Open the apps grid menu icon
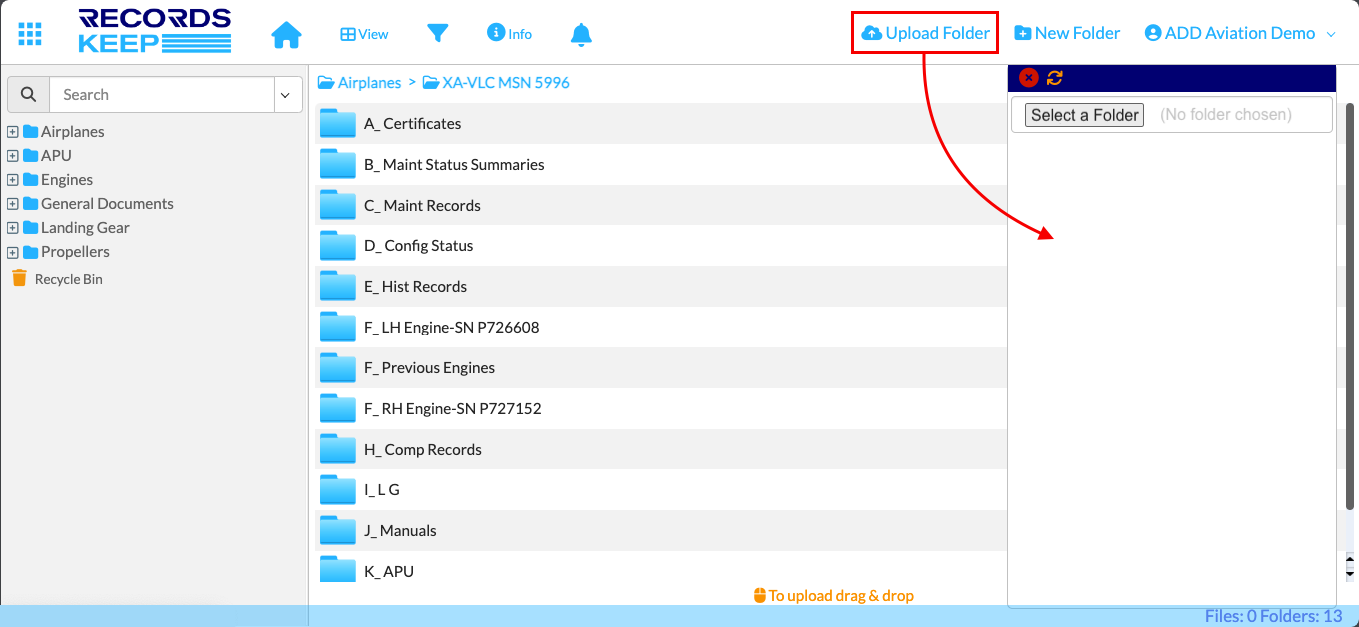 point(30,34)
